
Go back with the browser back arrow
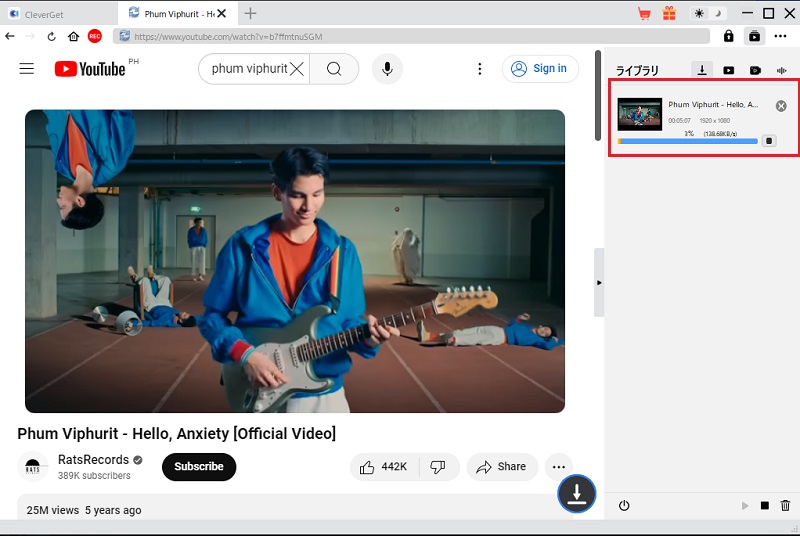tap(10, 36)
